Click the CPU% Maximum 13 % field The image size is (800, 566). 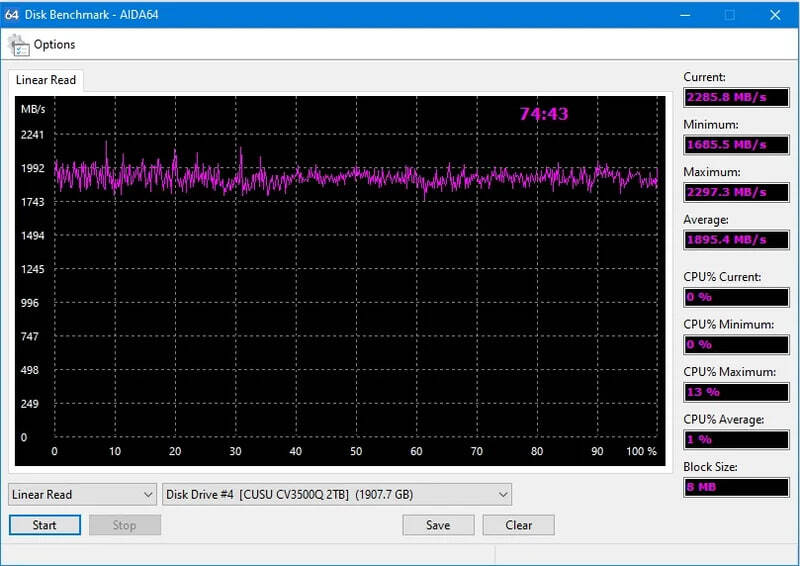[x=737, y=392]
